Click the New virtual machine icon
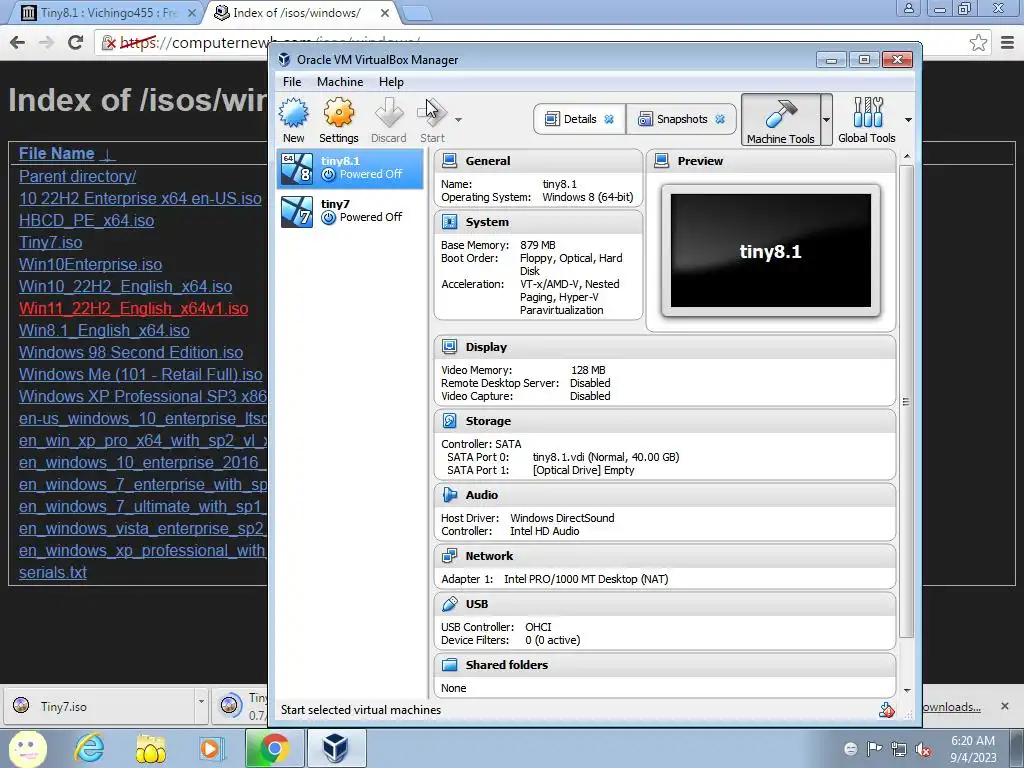The height and width of the screenshot is (768, 1024). pyautogui.click(x=293, y=112)
